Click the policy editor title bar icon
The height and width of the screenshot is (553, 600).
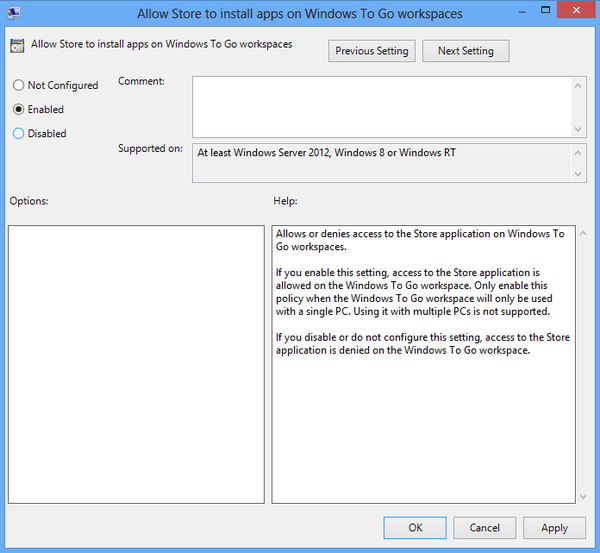(x=14, y=13)
